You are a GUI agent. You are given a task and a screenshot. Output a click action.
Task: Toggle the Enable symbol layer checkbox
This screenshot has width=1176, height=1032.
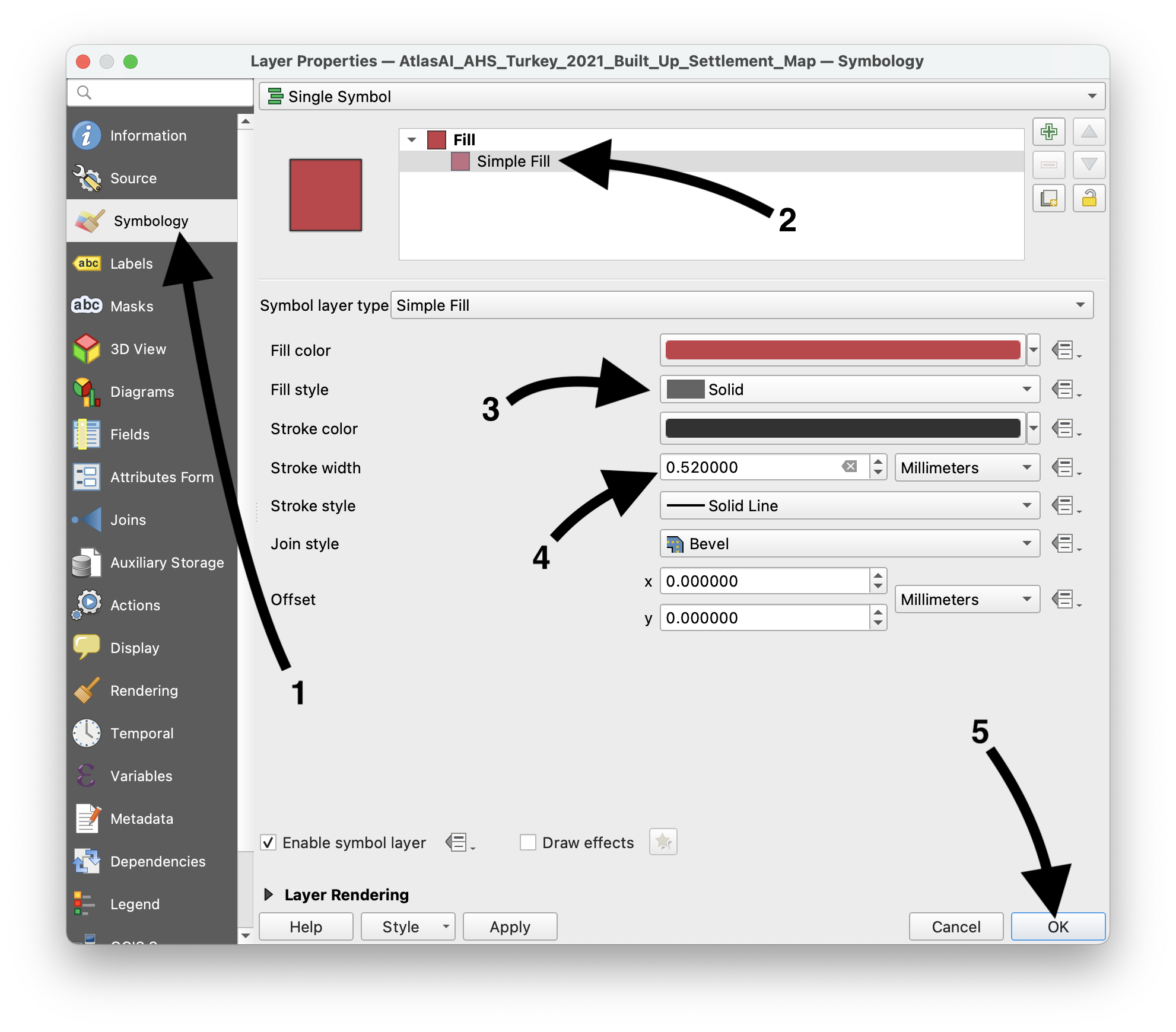[x=268, y=842]
